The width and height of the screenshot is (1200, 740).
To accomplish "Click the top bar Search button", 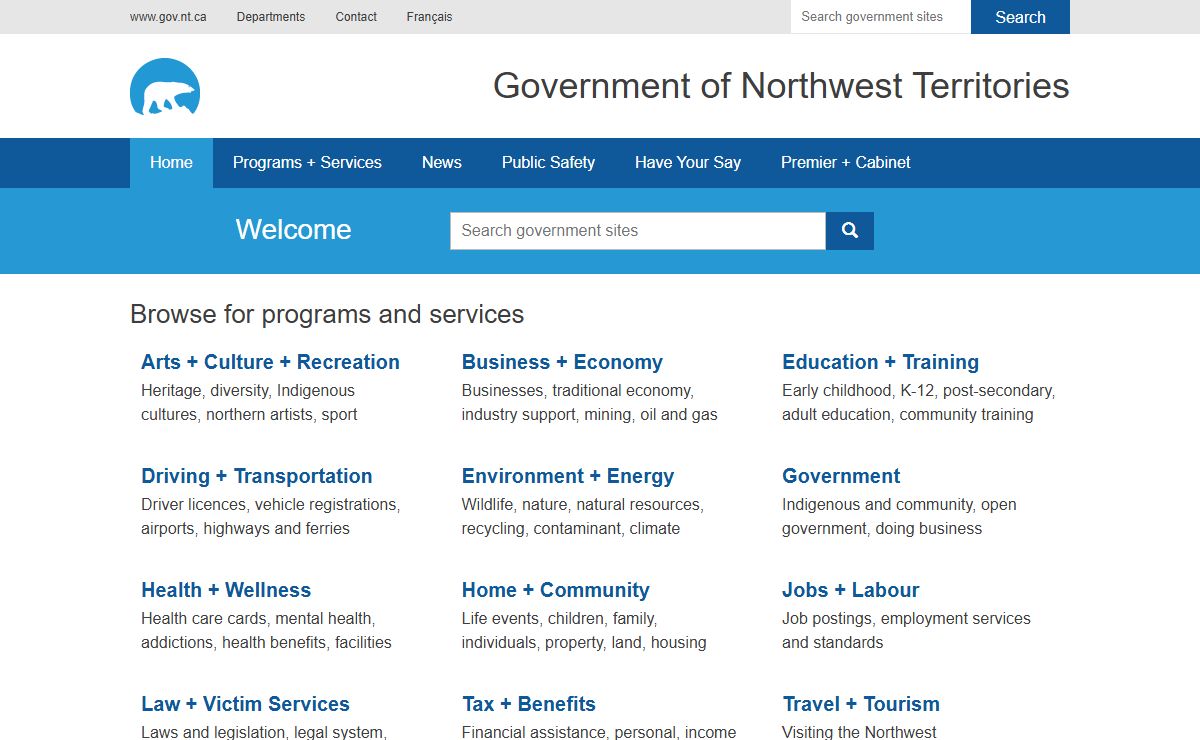I will point(1020,17).
